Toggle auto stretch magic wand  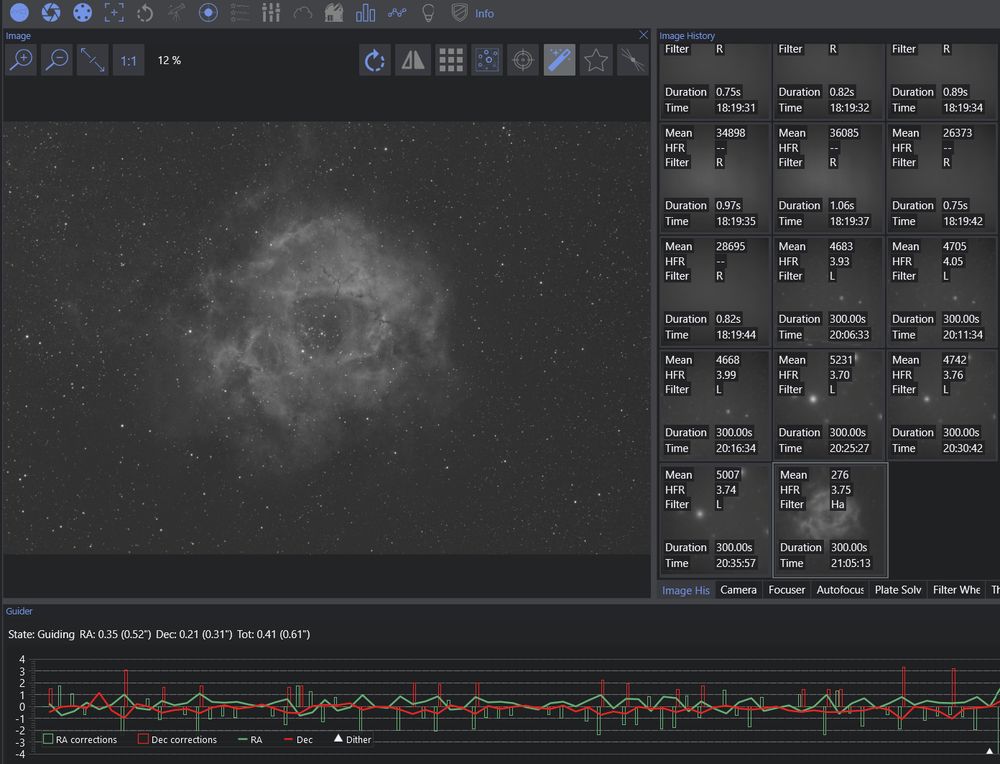pyautogui.click(x=559, y=60)
